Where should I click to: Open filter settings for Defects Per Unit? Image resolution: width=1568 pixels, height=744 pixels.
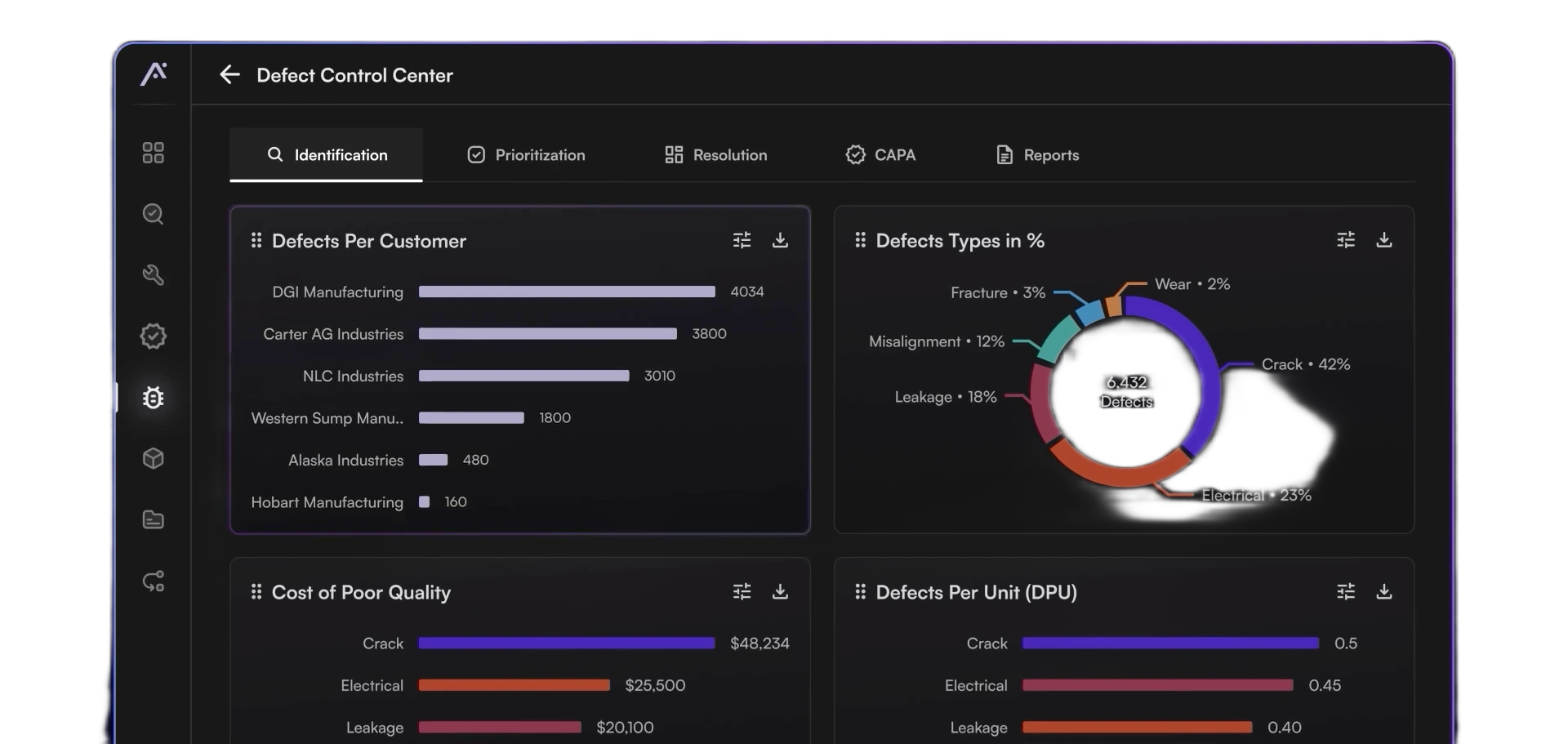pyautogui.click(x=1345, y=591)
